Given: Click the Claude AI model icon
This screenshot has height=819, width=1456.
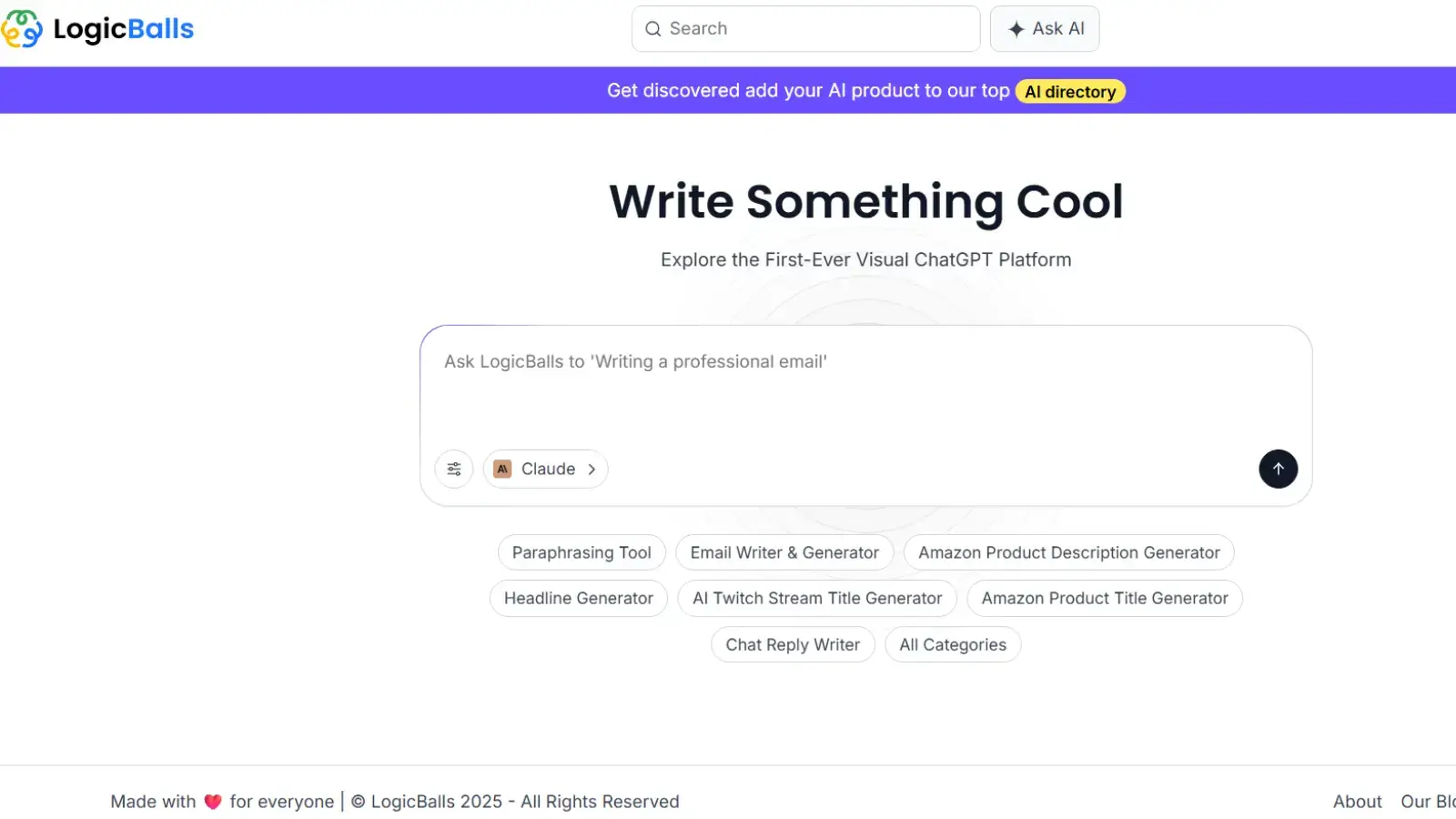Looking at the screenshot, I should [502, 469].
